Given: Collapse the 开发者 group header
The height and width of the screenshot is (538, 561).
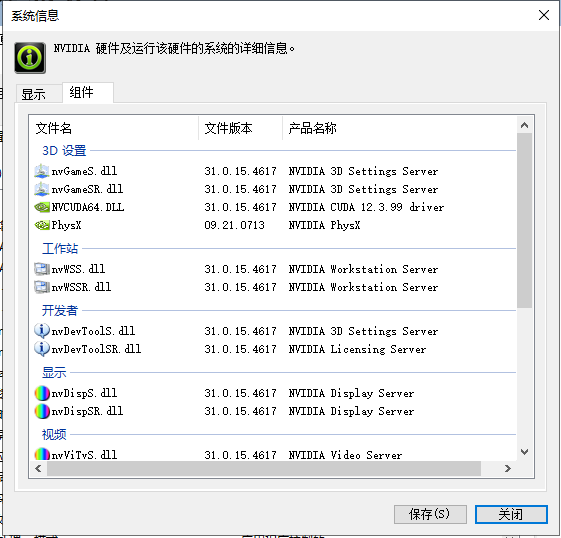Looking at the screenshot, I should coord(60,310).
